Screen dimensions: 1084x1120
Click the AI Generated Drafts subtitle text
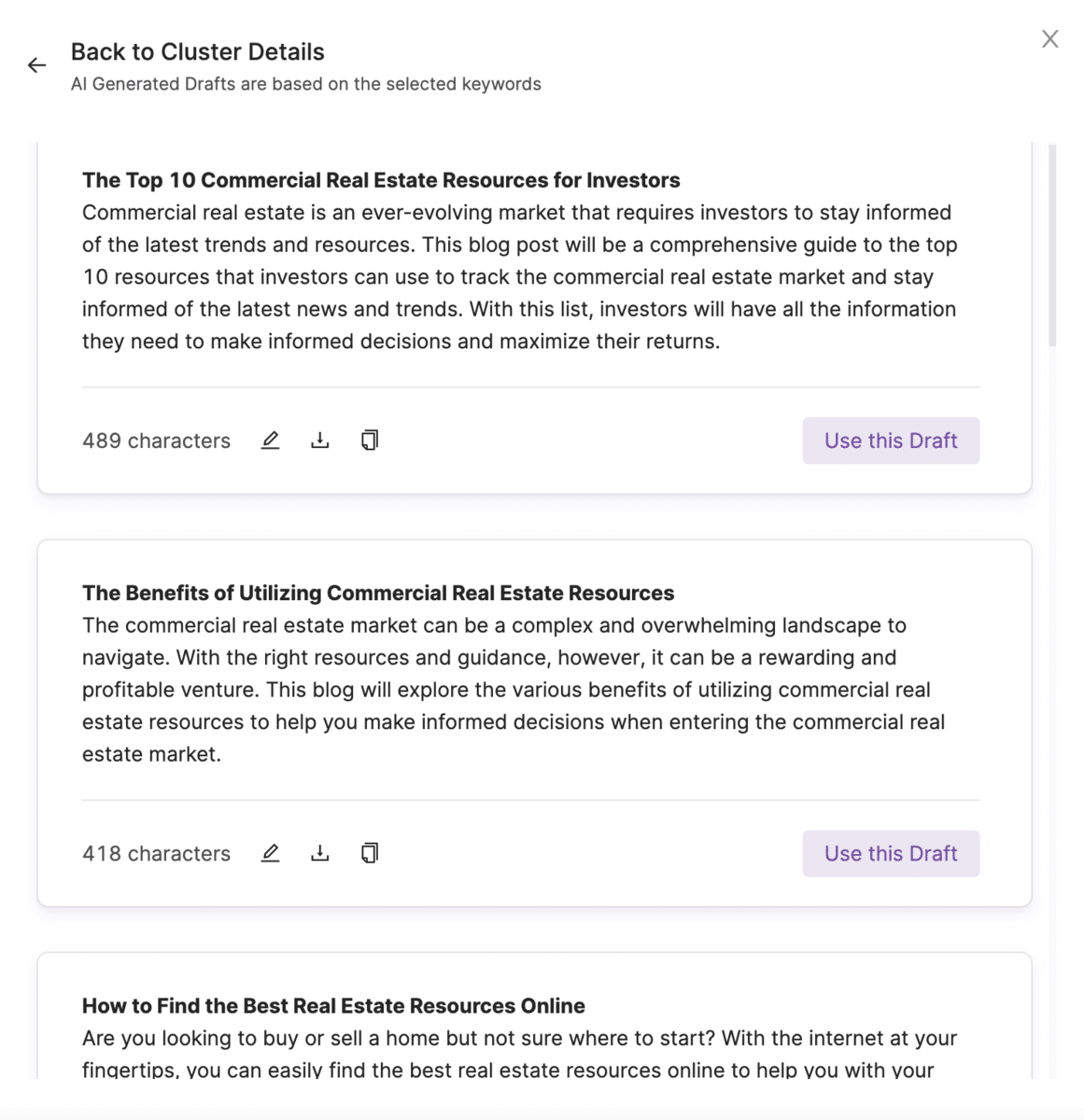click(305, 84)
